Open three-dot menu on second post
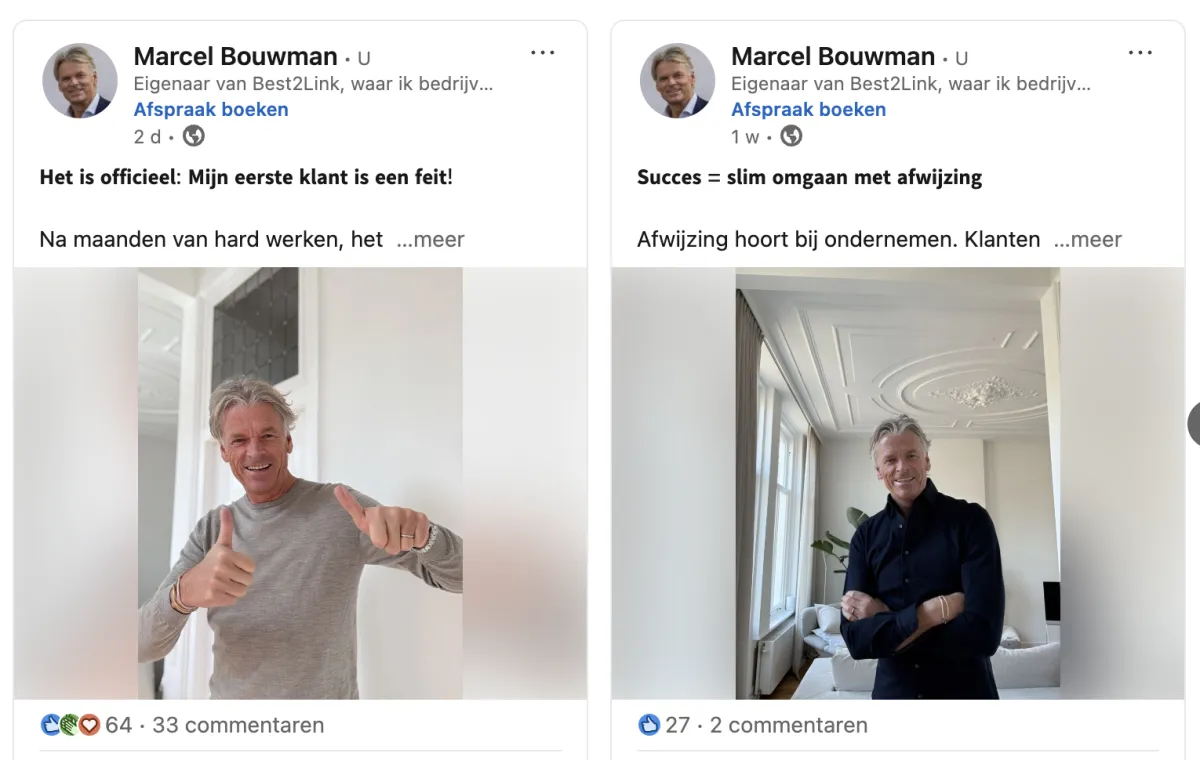Viewport: 1200px width, 760px height. [x=1140, y=53]
